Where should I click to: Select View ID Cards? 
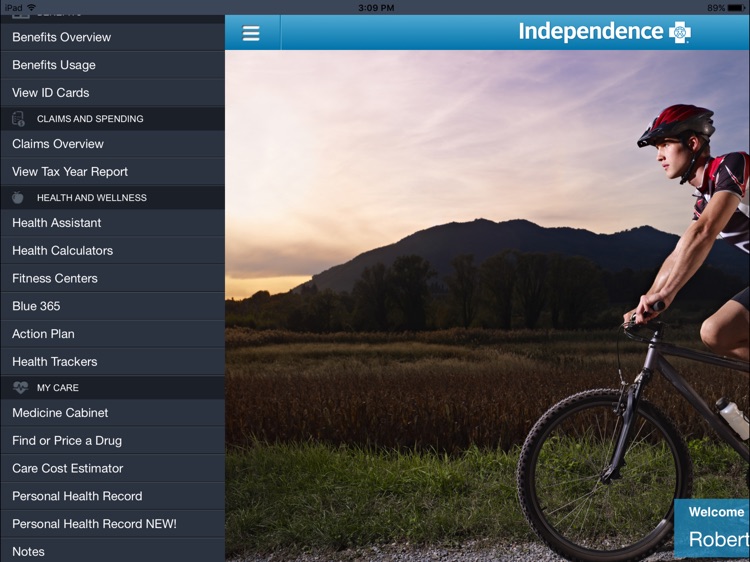[x=112, y=93]
